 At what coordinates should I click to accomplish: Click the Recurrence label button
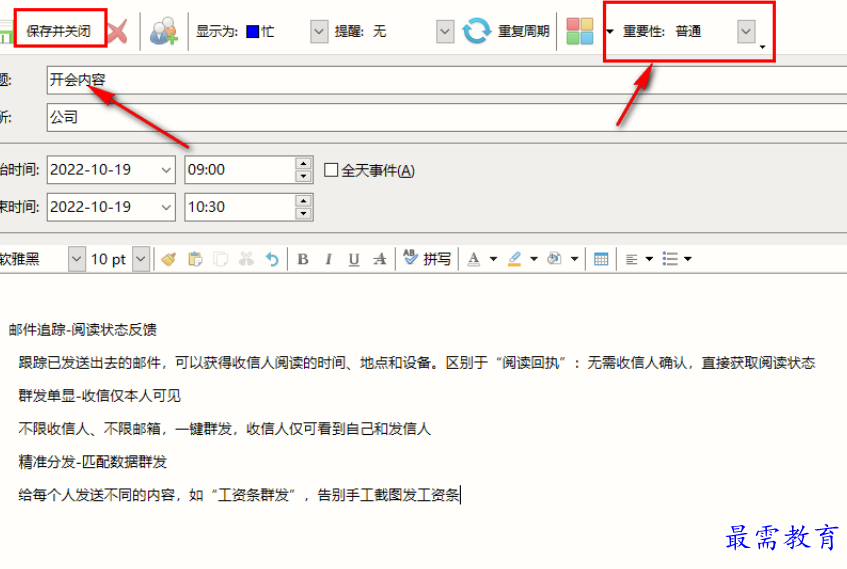[523, 31]
